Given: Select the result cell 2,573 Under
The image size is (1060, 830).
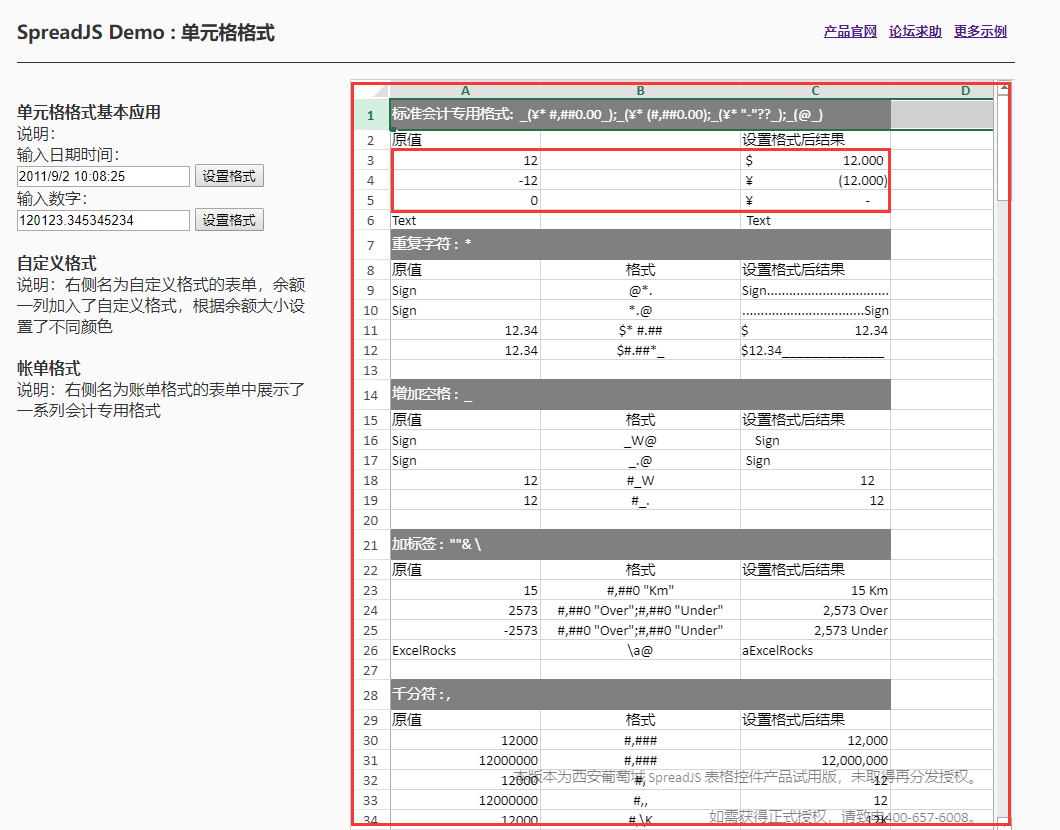Looking at the screenshot, I should pos(815,631).
